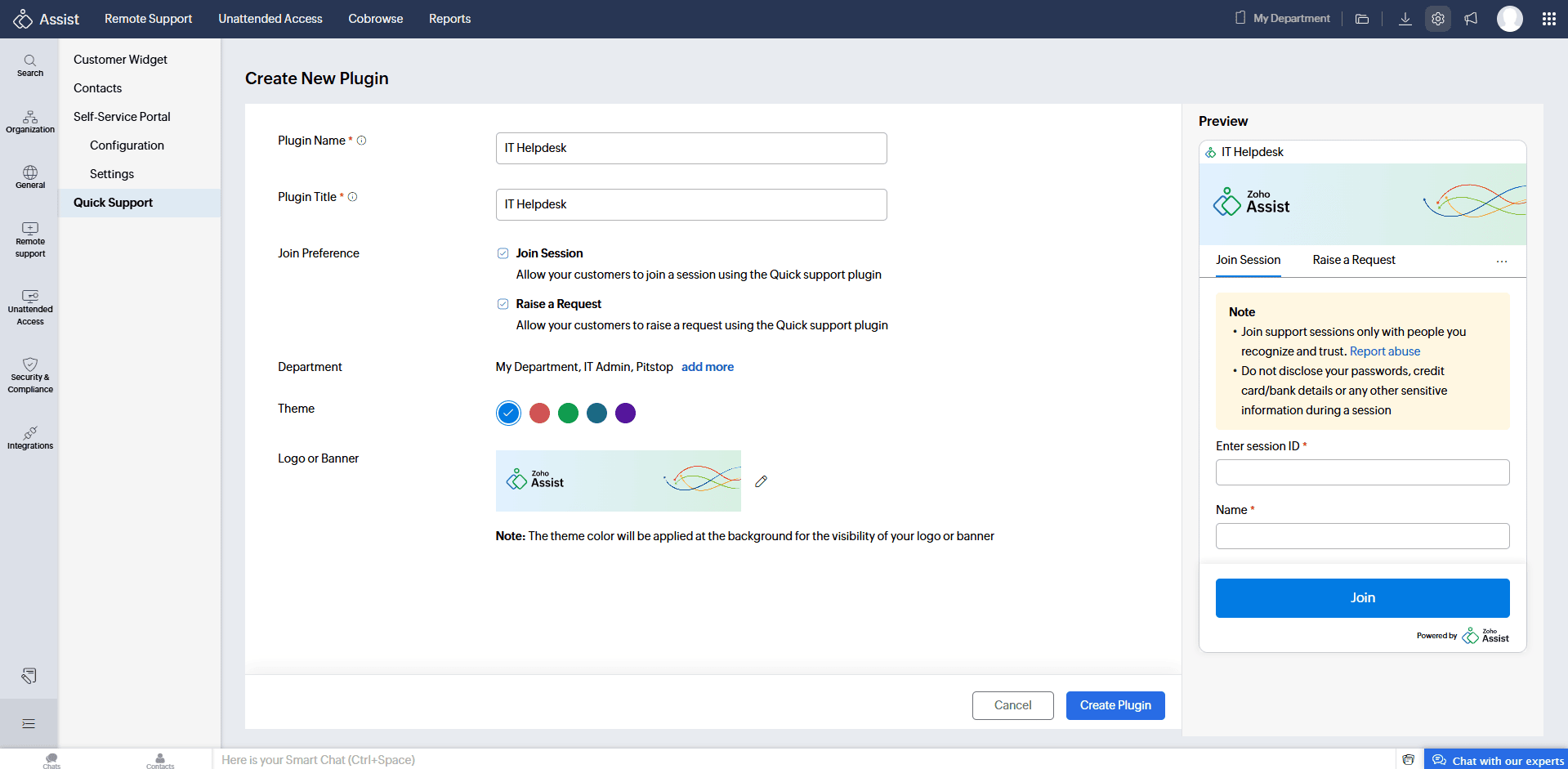Switch to the Join Session preview tab
Screen dimensions: 1568x769
[x=1249, y=260]
